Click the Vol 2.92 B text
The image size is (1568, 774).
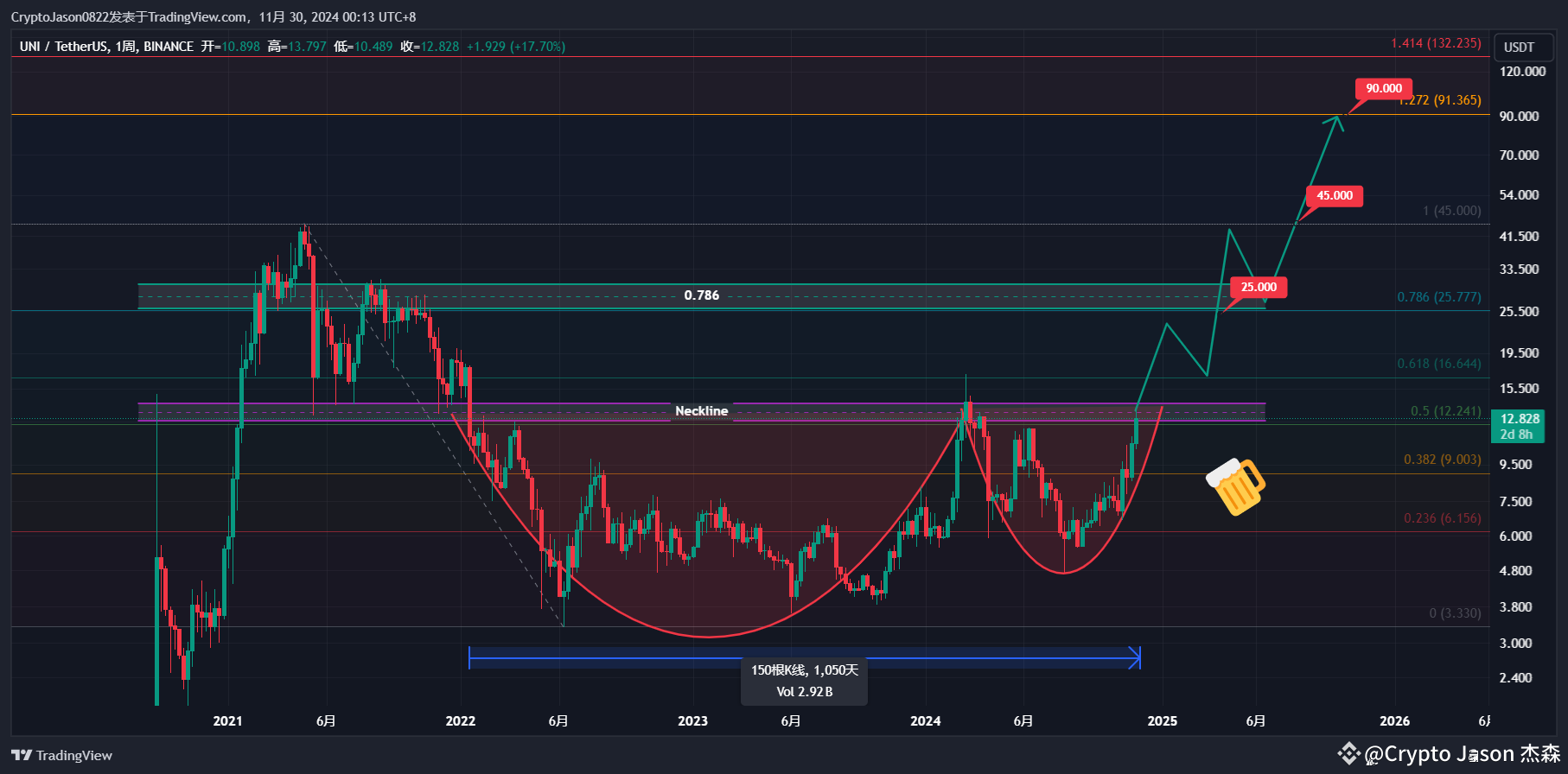805,692
